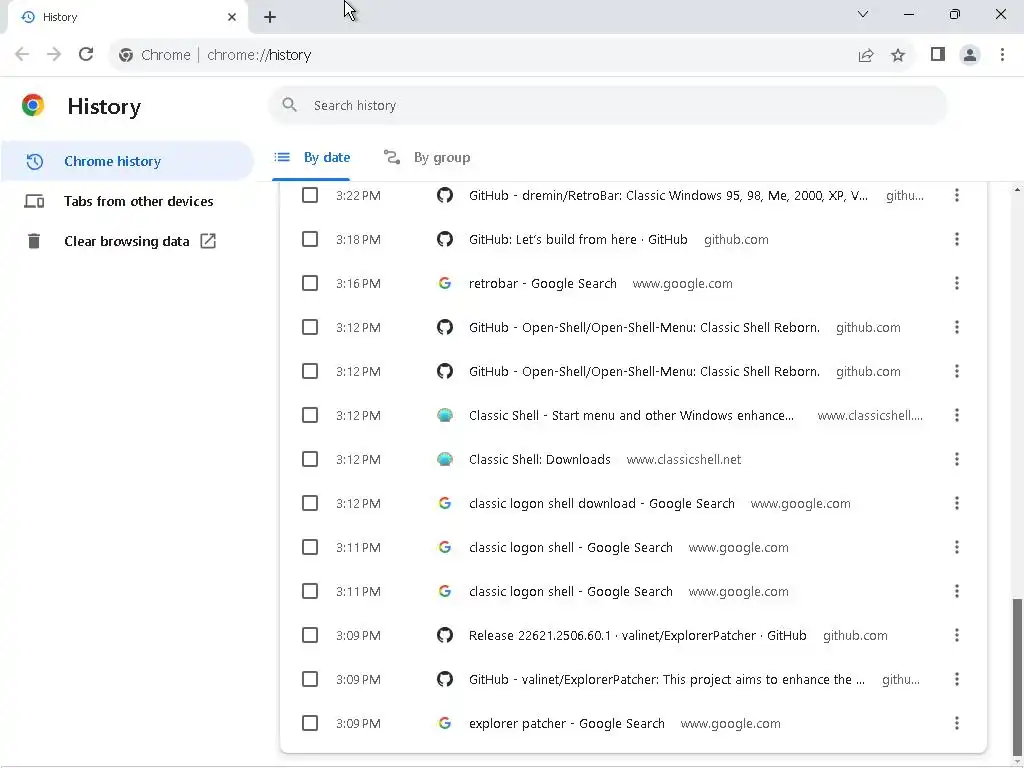
Task: Open the profile avatar menu
Action: pyautogui.click(x=970, y=55)
